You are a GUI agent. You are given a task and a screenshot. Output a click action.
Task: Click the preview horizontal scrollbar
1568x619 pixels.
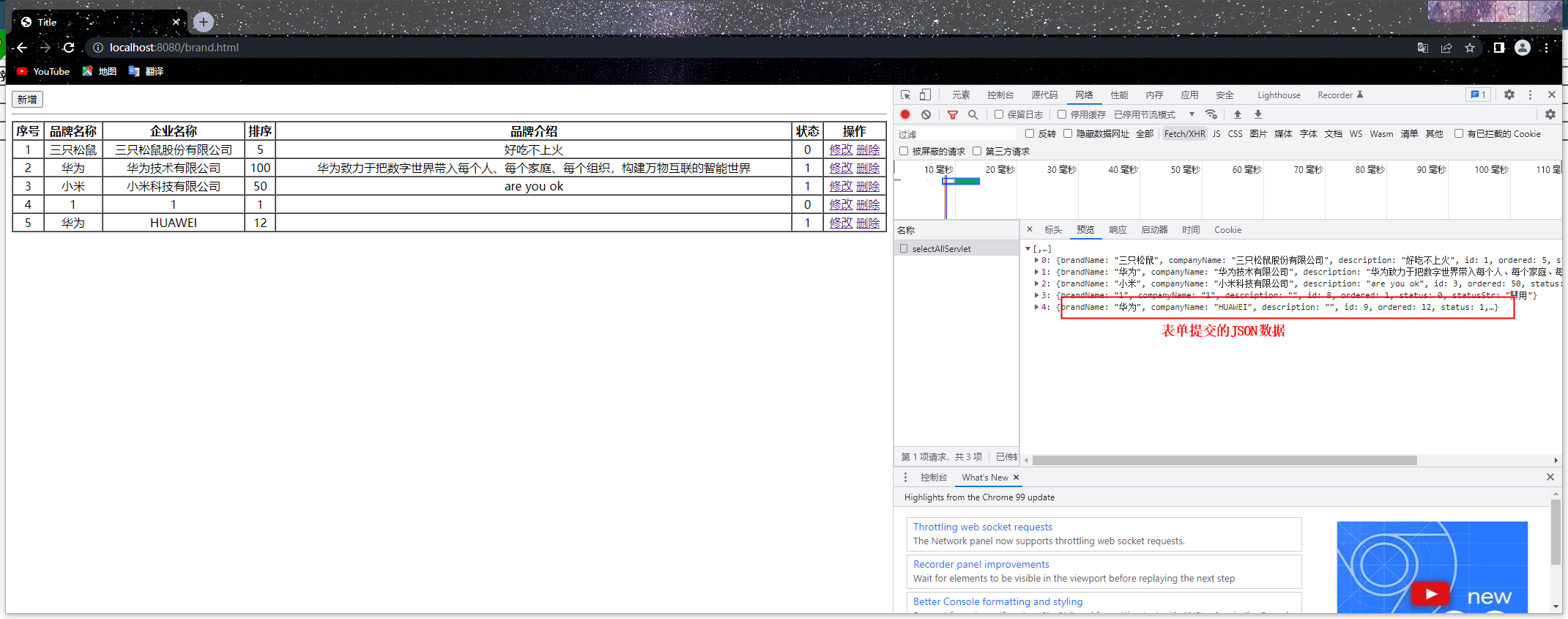point(1225,460)
